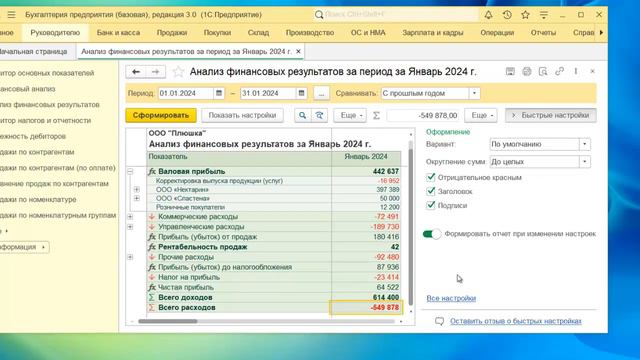Switch off auto-generate report toggle
Viewport: 640px width, 360px height.
432,234
